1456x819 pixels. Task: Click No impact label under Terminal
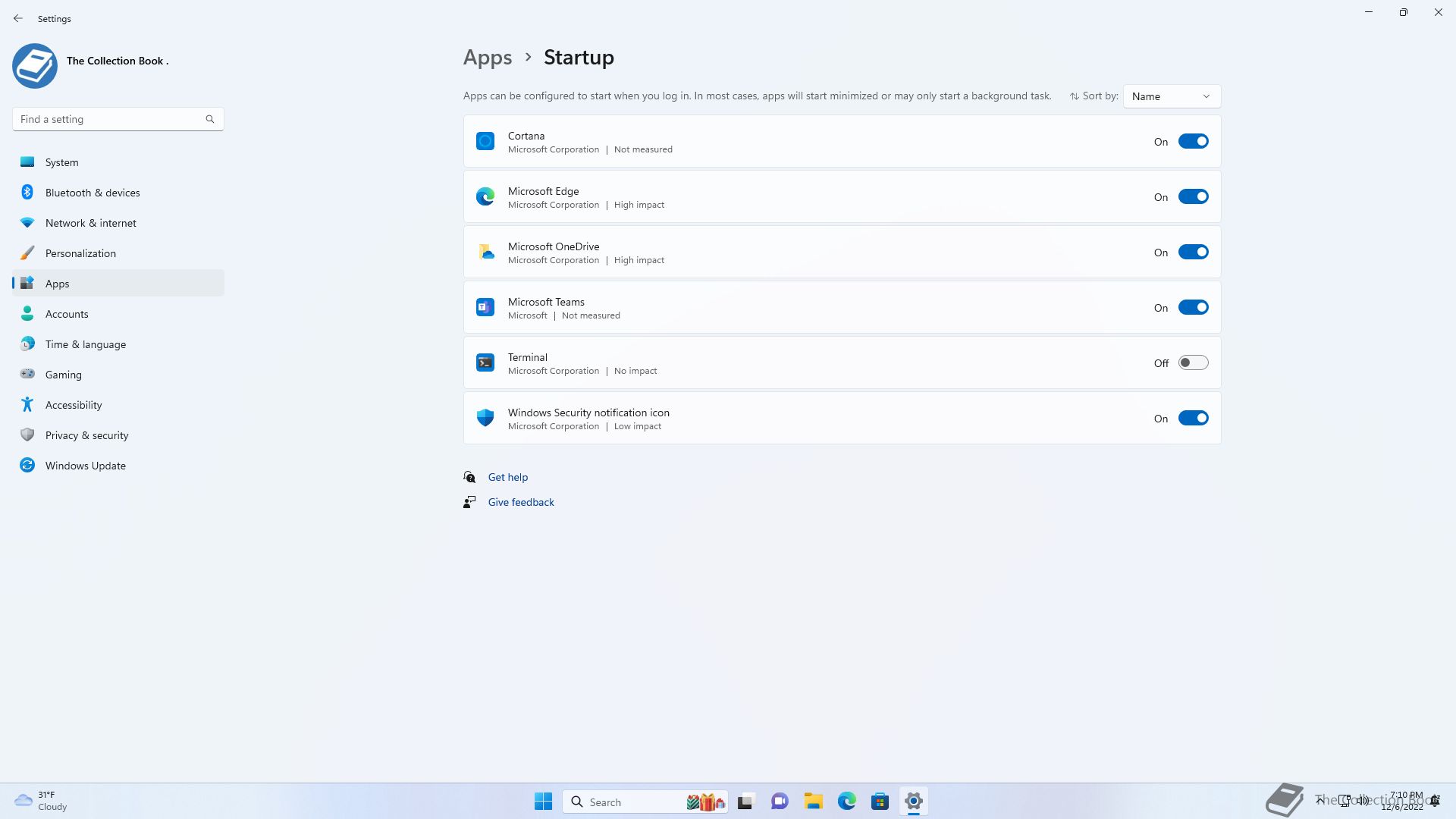coord(635,371)
